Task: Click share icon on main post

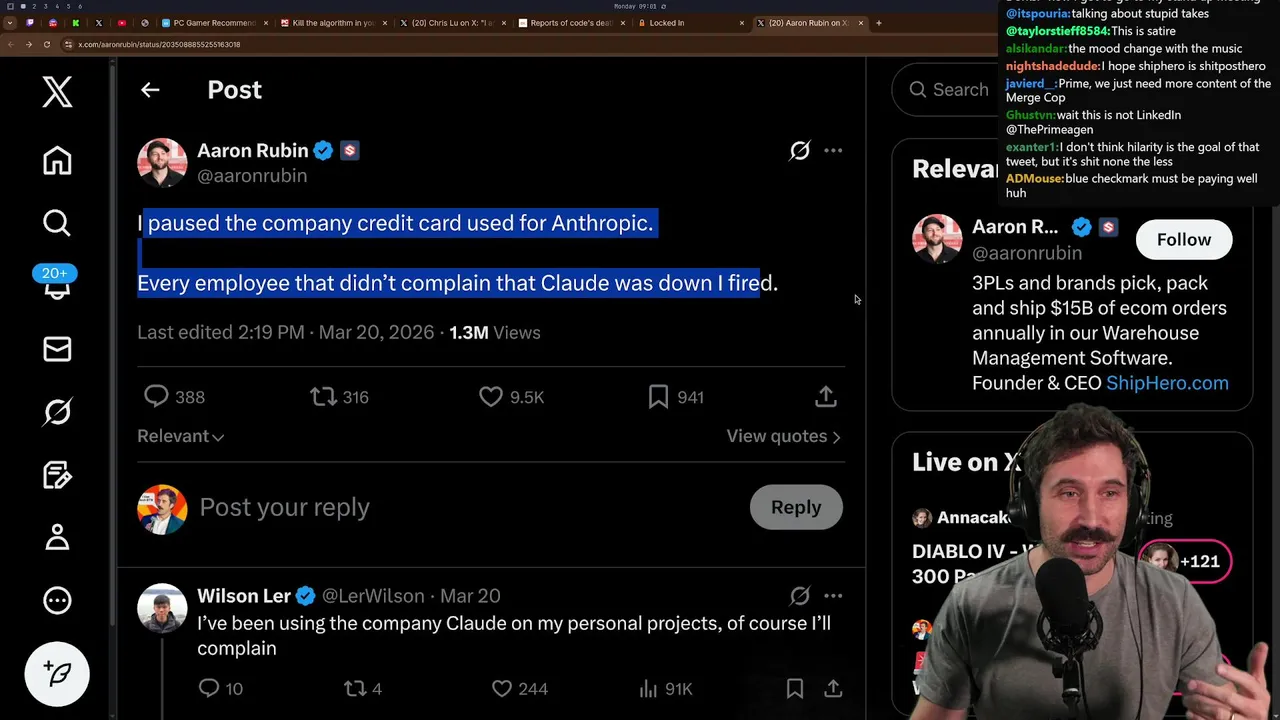Action: (825, 397)
